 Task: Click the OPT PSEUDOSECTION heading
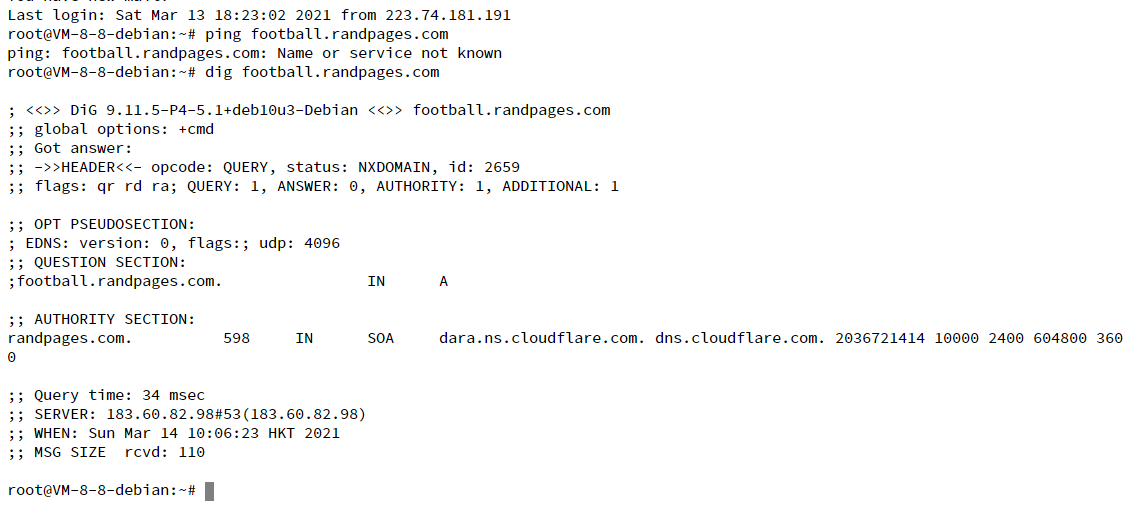[x=115, y=224]
